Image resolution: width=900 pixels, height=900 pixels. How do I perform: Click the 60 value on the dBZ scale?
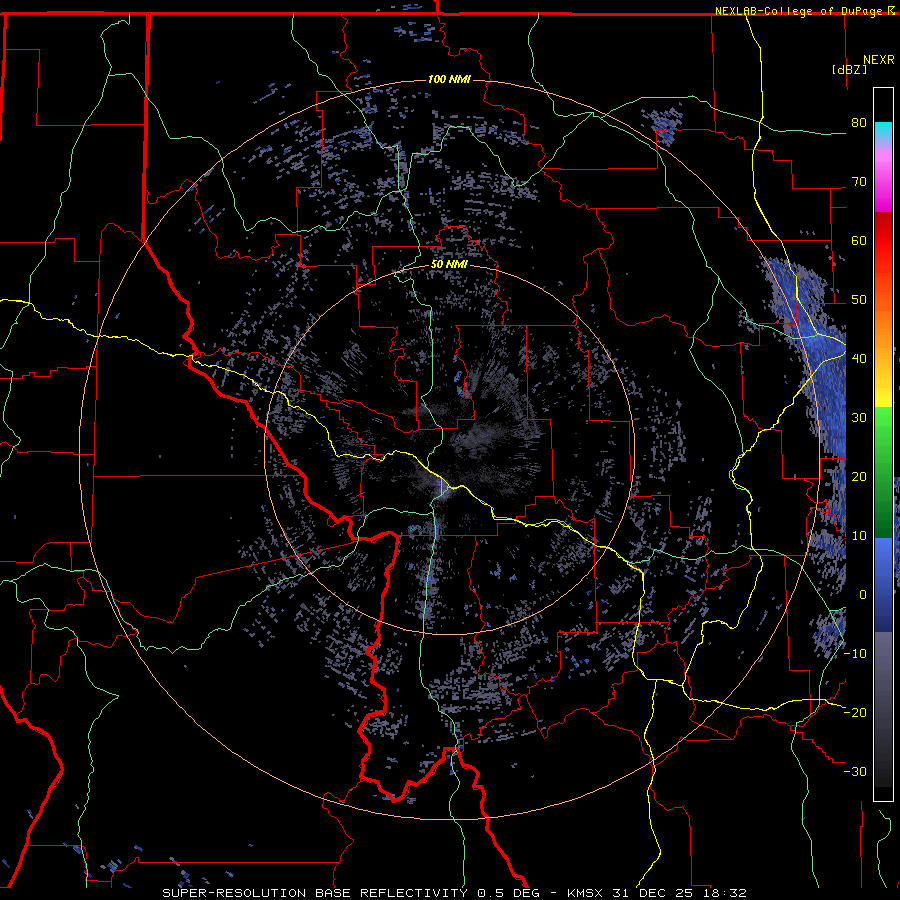point(859,240)
